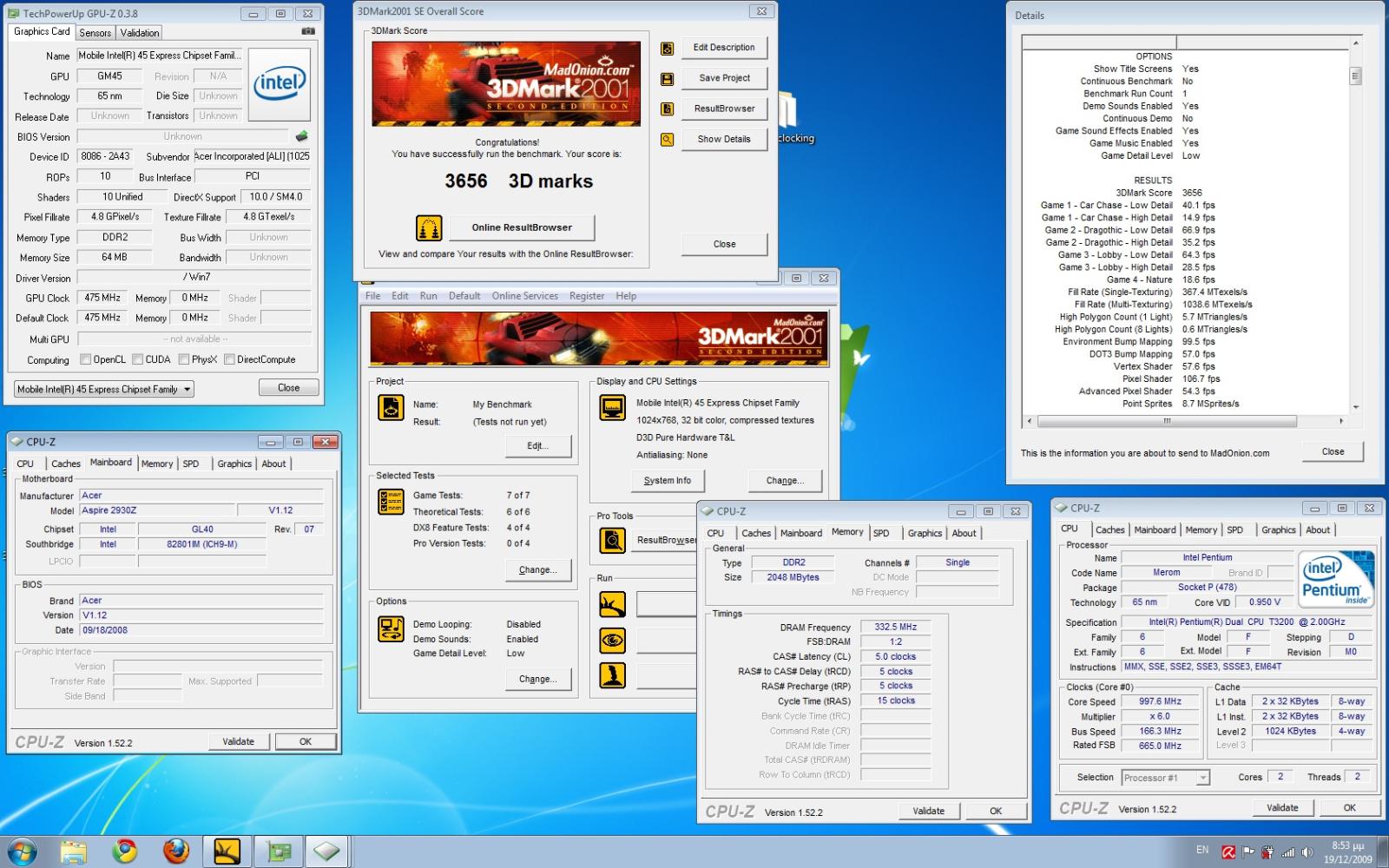Screen dimensions: 1389x868
Task: Click the Edit button in the Project section
Action: coord(538,445)
